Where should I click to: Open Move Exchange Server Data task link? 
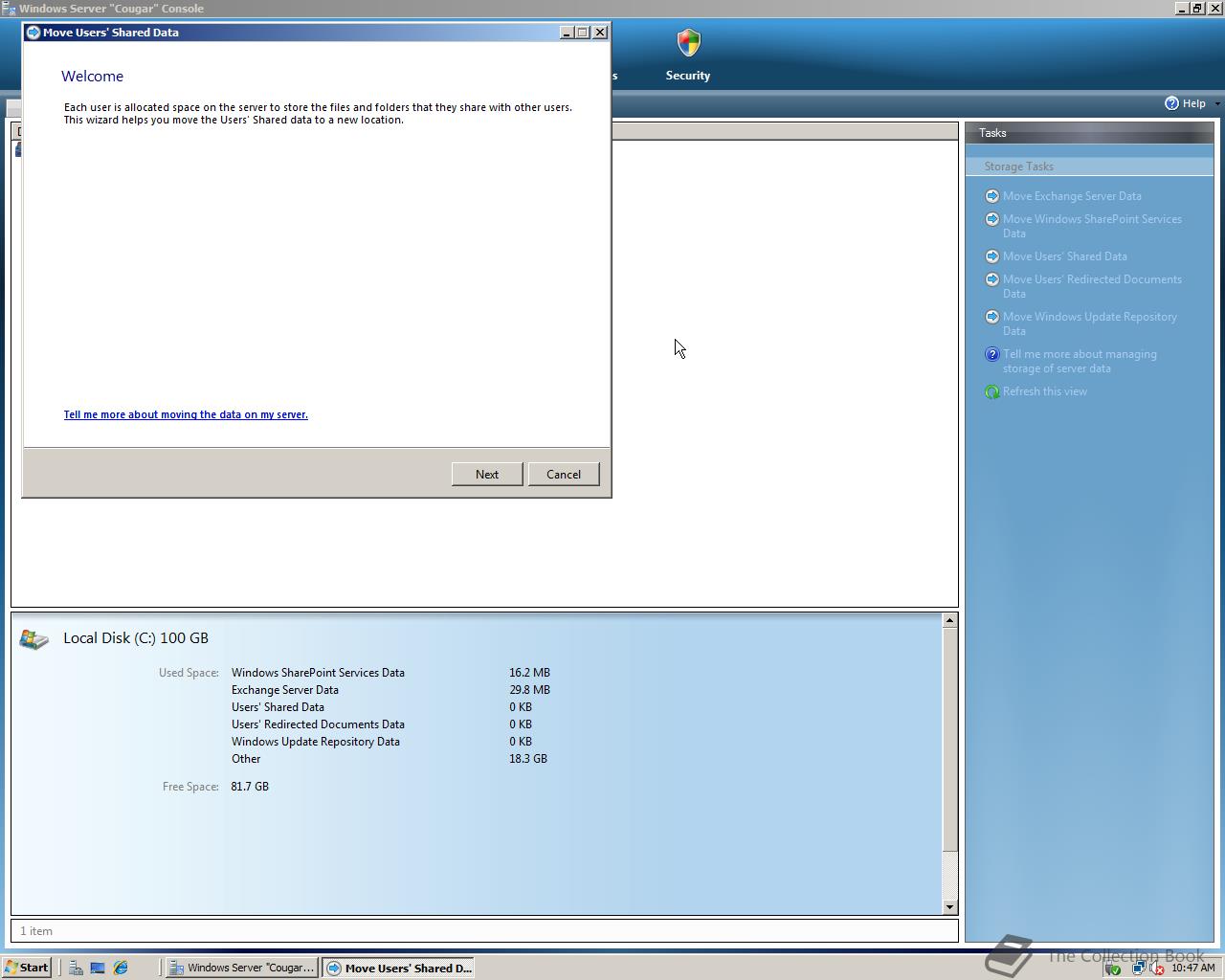pyautogui.click(x=1072, y=196)
